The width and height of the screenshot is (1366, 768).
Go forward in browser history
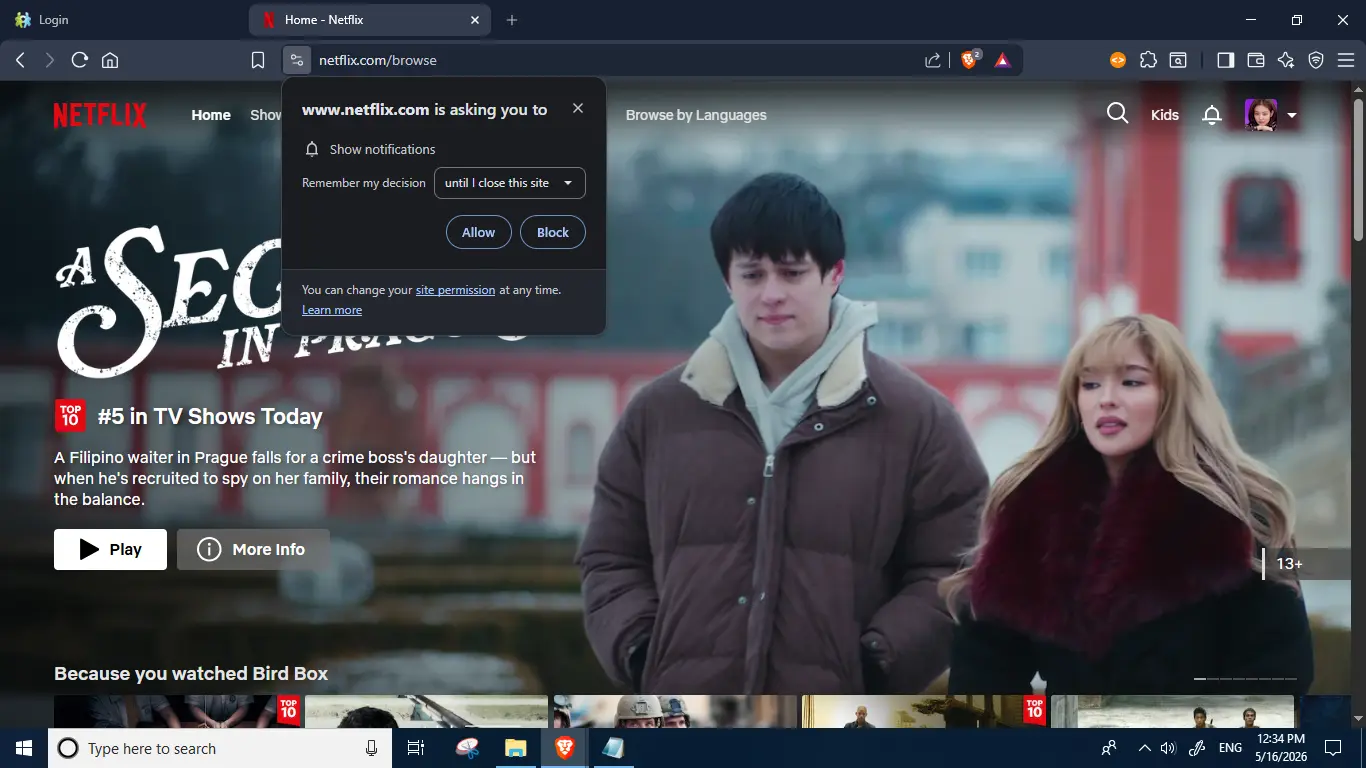click(50, 60)
